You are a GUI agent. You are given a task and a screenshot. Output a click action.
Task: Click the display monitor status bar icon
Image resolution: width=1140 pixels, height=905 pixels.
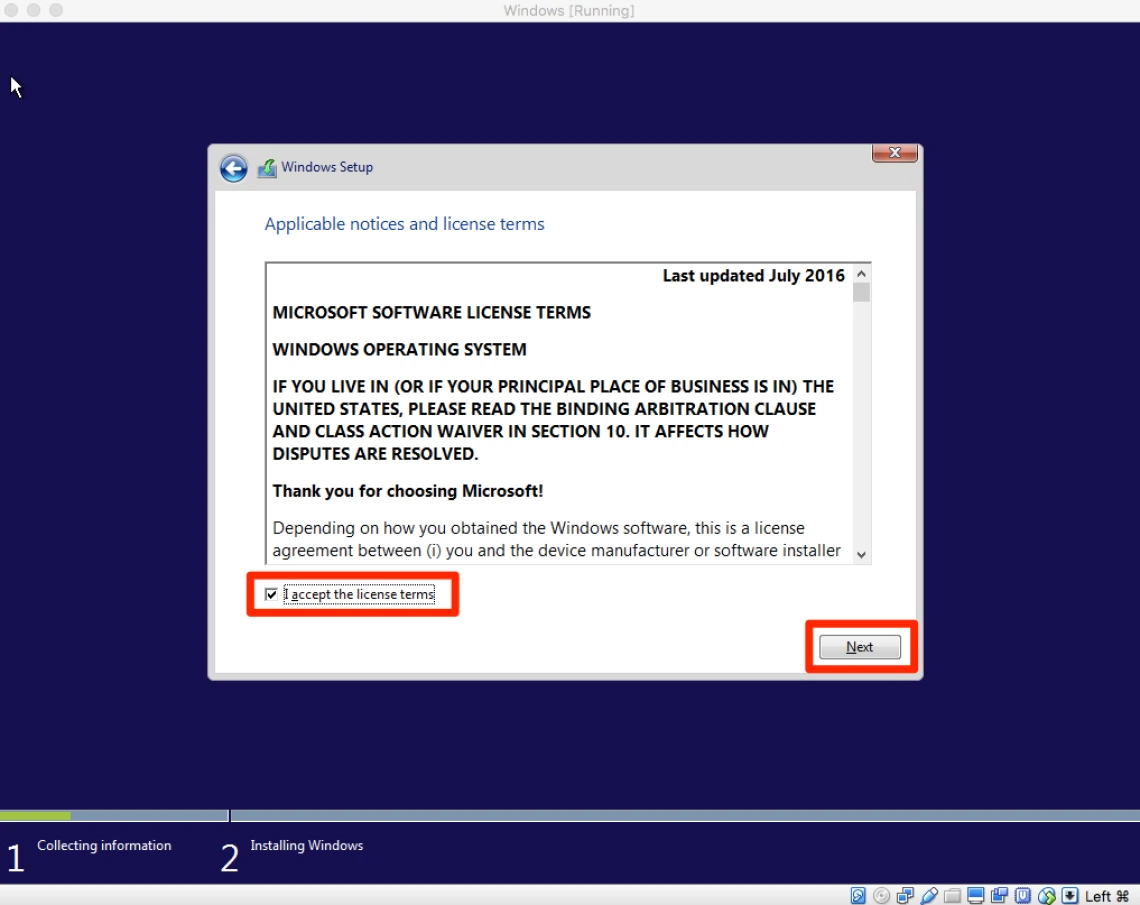976,896
